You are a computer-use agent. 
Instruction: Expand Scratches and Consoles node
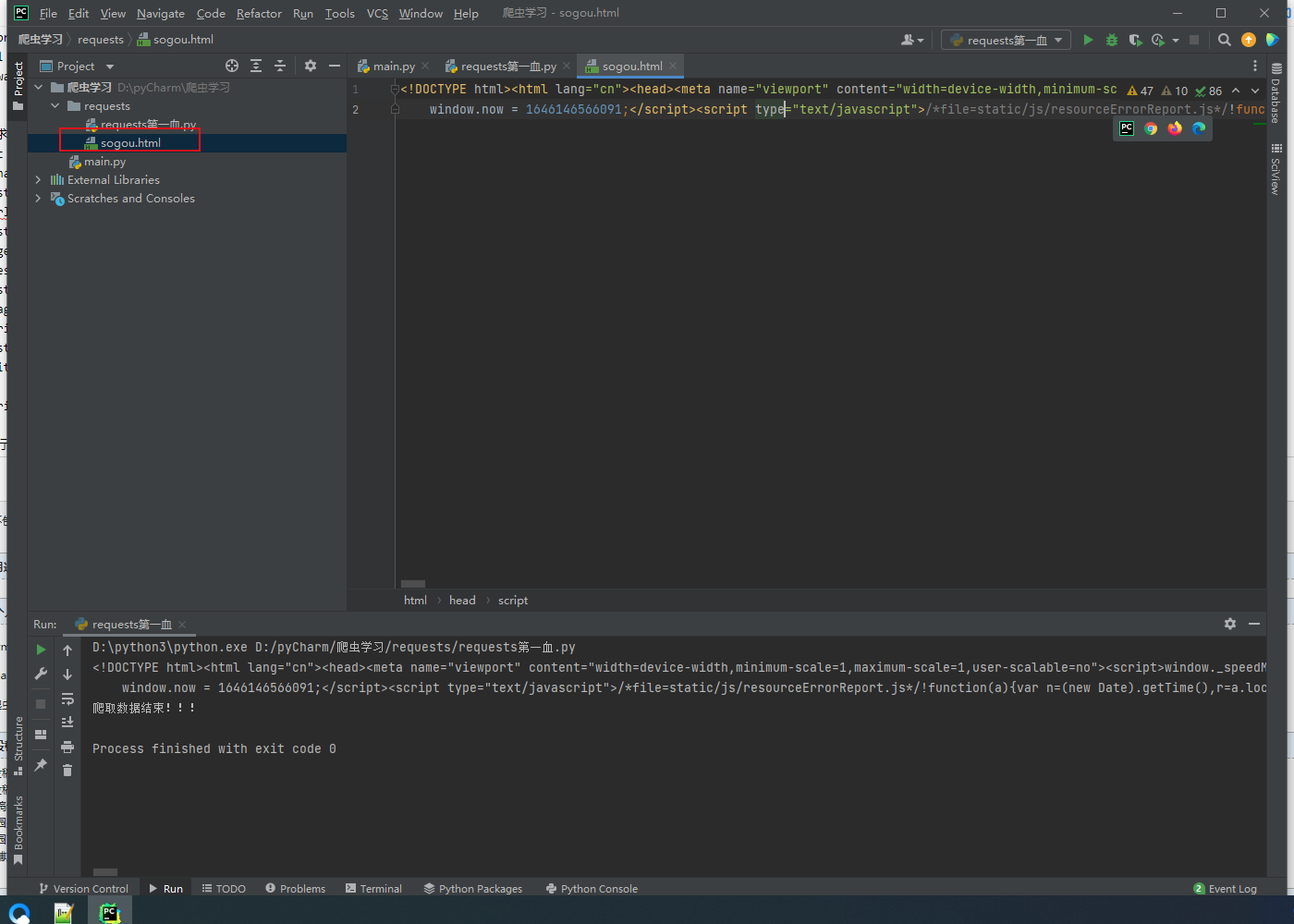pos(39,198)
